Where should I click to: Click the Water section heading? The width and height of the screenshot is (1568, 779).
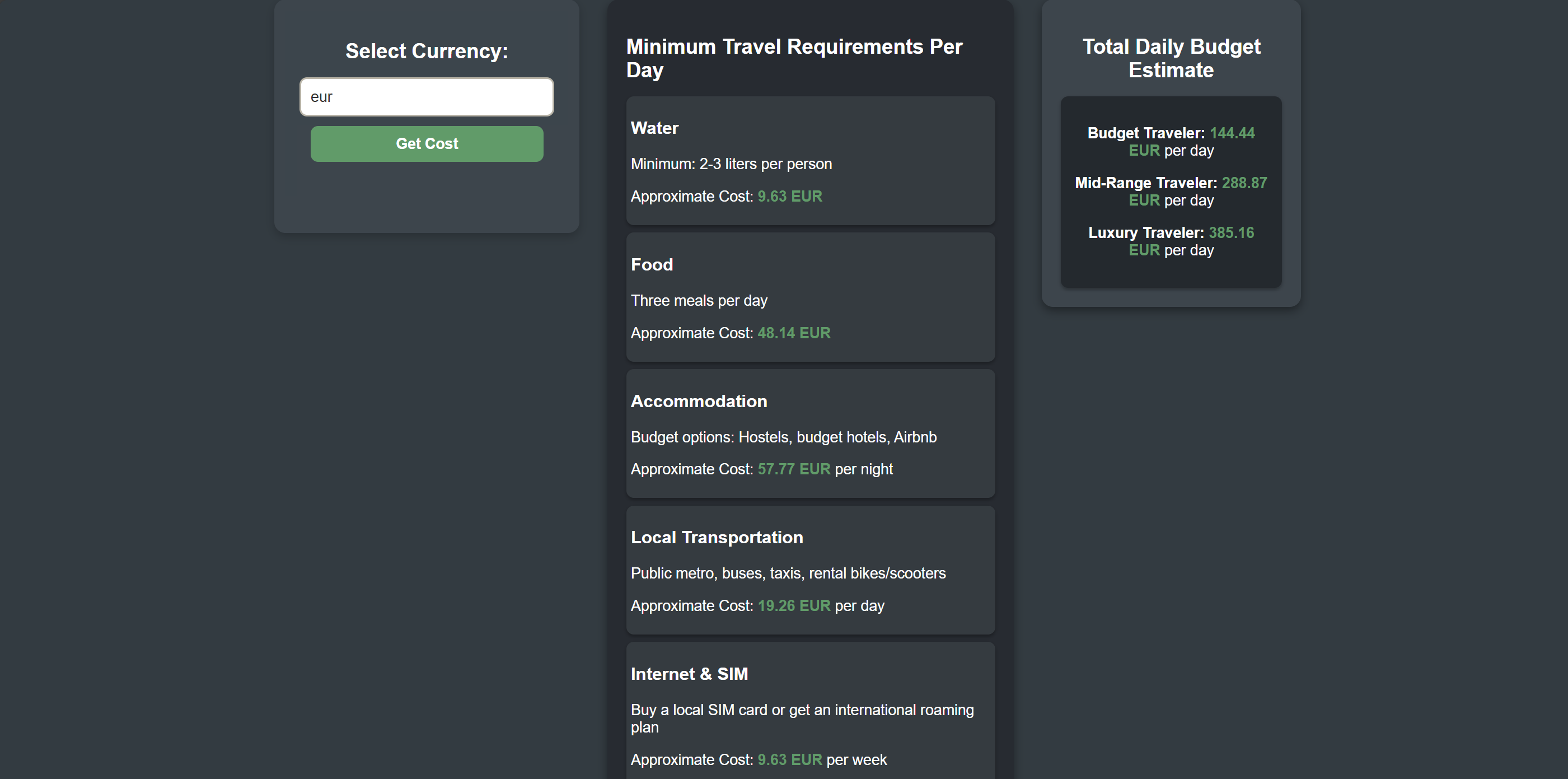(x=654, y=128)
